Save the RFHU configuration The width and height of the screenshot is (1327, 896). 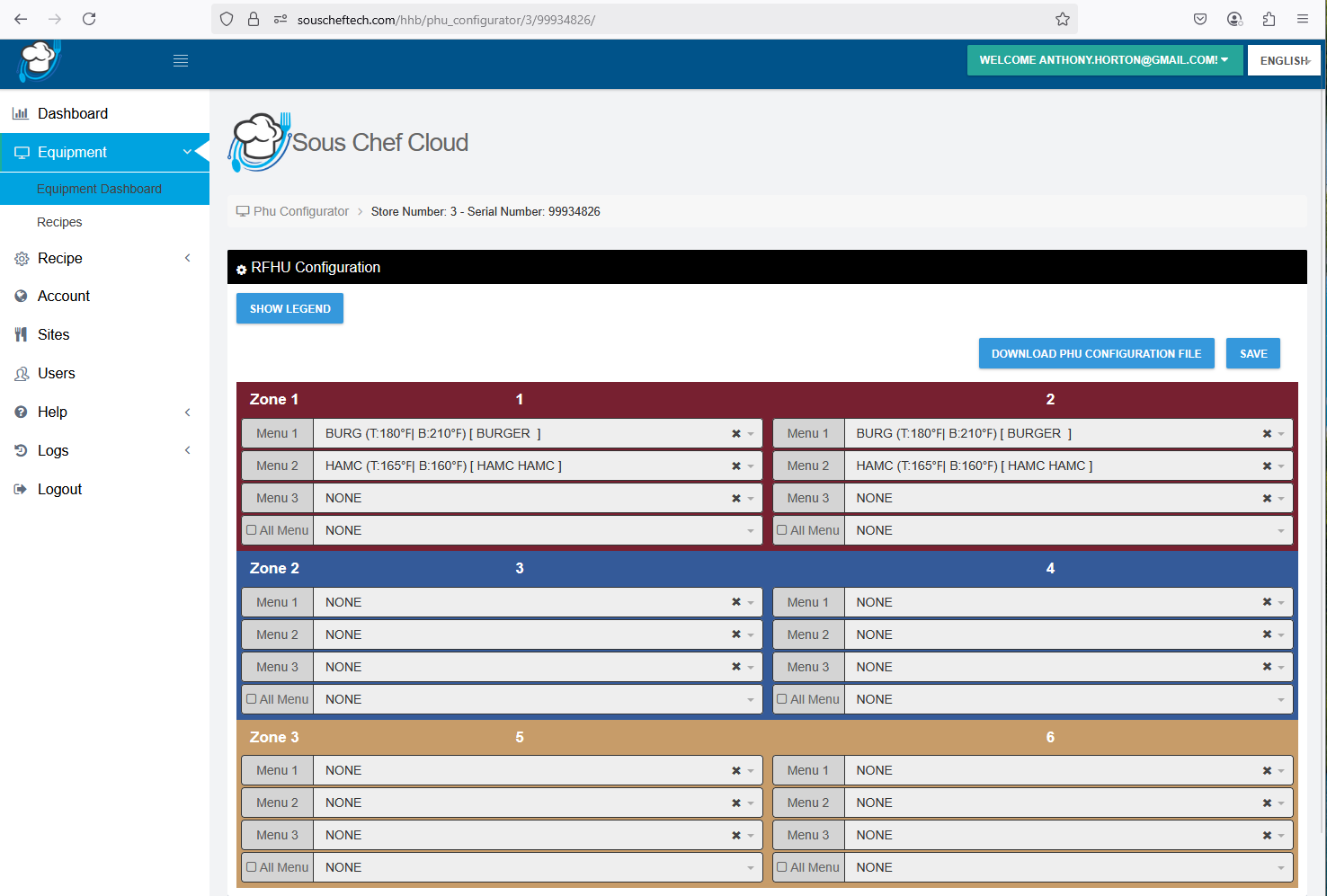point(1253,353)
